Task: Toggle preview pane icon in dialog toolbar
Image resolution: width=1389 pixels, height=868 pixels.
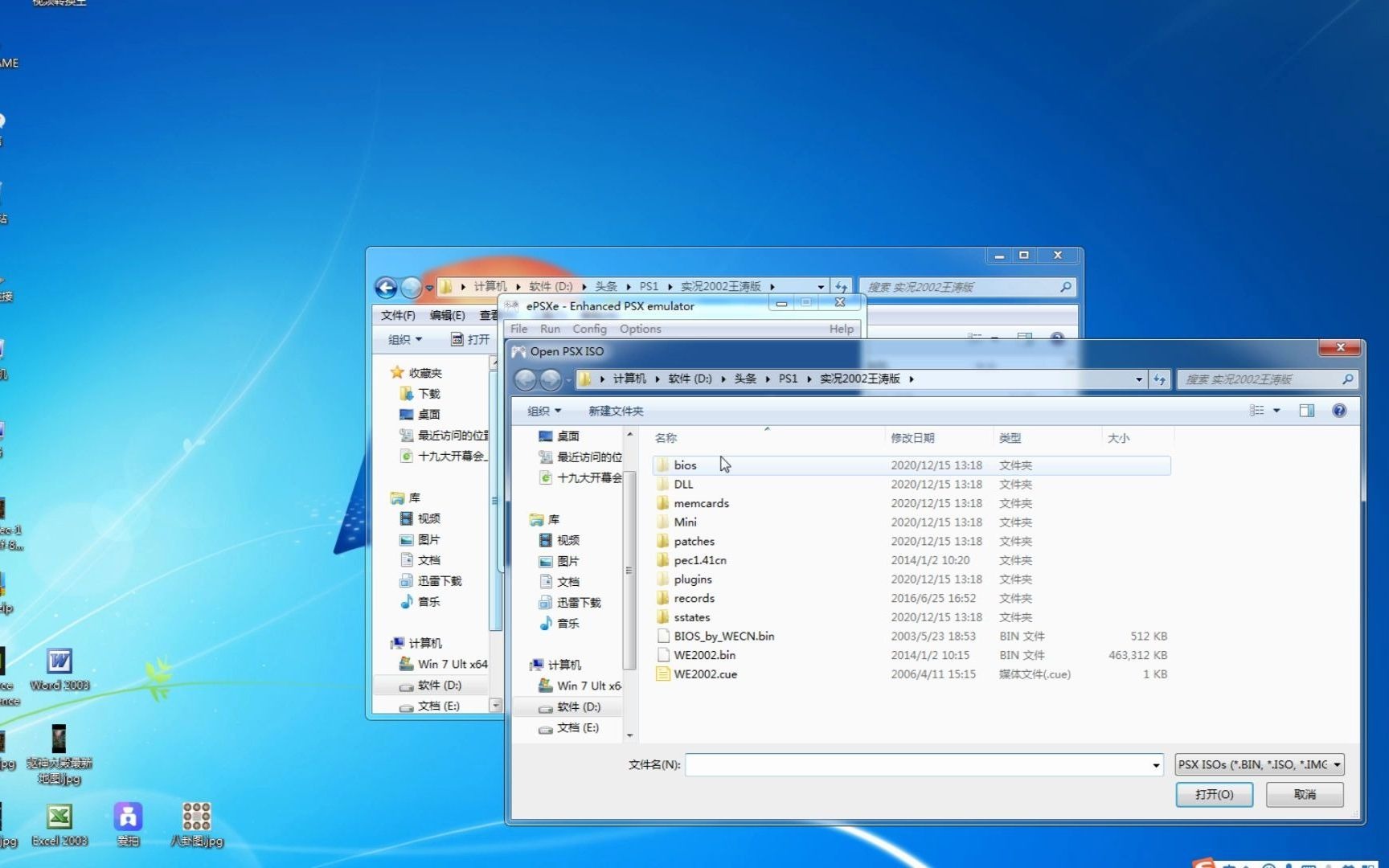Action: 1307,411
